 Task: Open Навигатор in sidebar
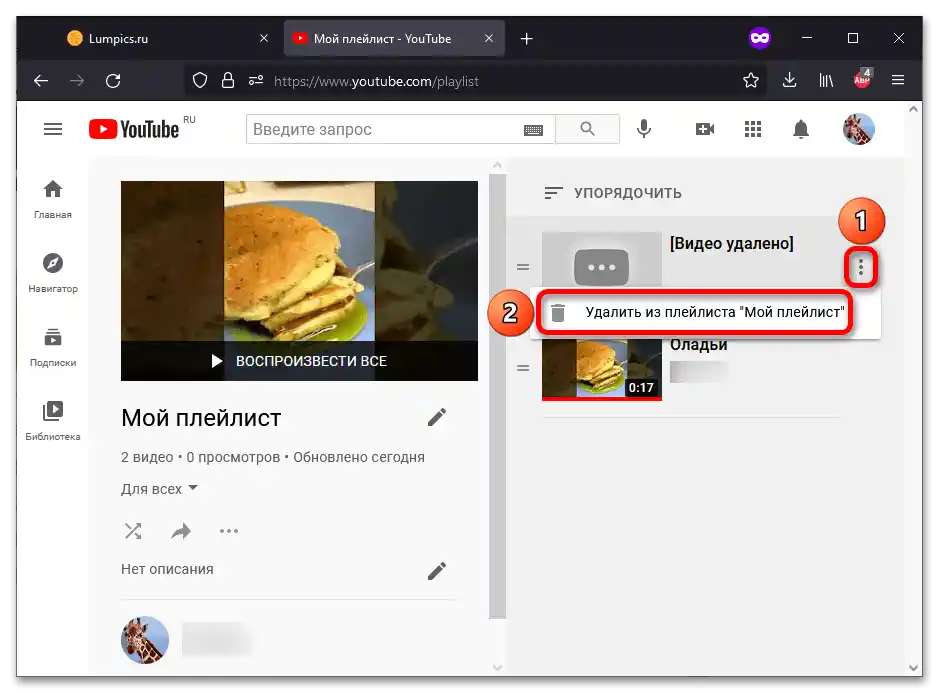pos(53,273)
